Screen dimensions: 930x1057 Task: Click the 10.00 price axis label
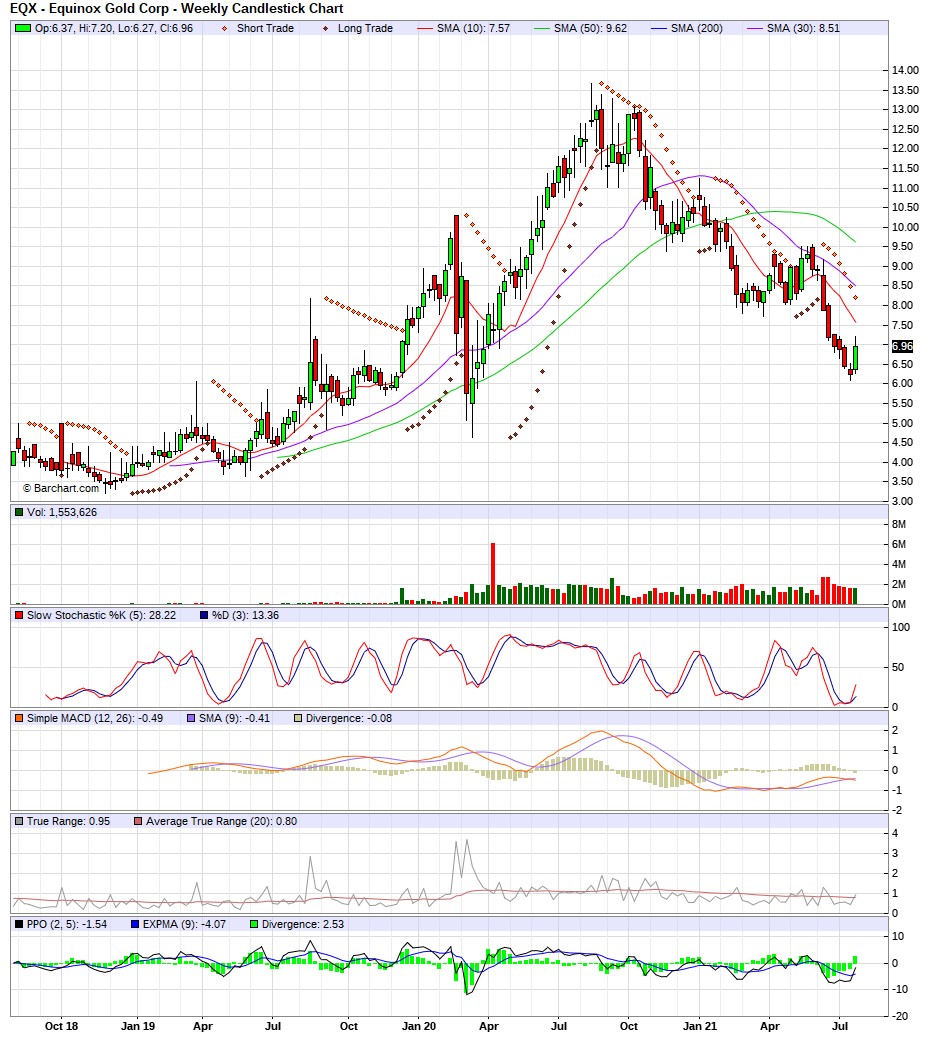(x=905, y=227)
